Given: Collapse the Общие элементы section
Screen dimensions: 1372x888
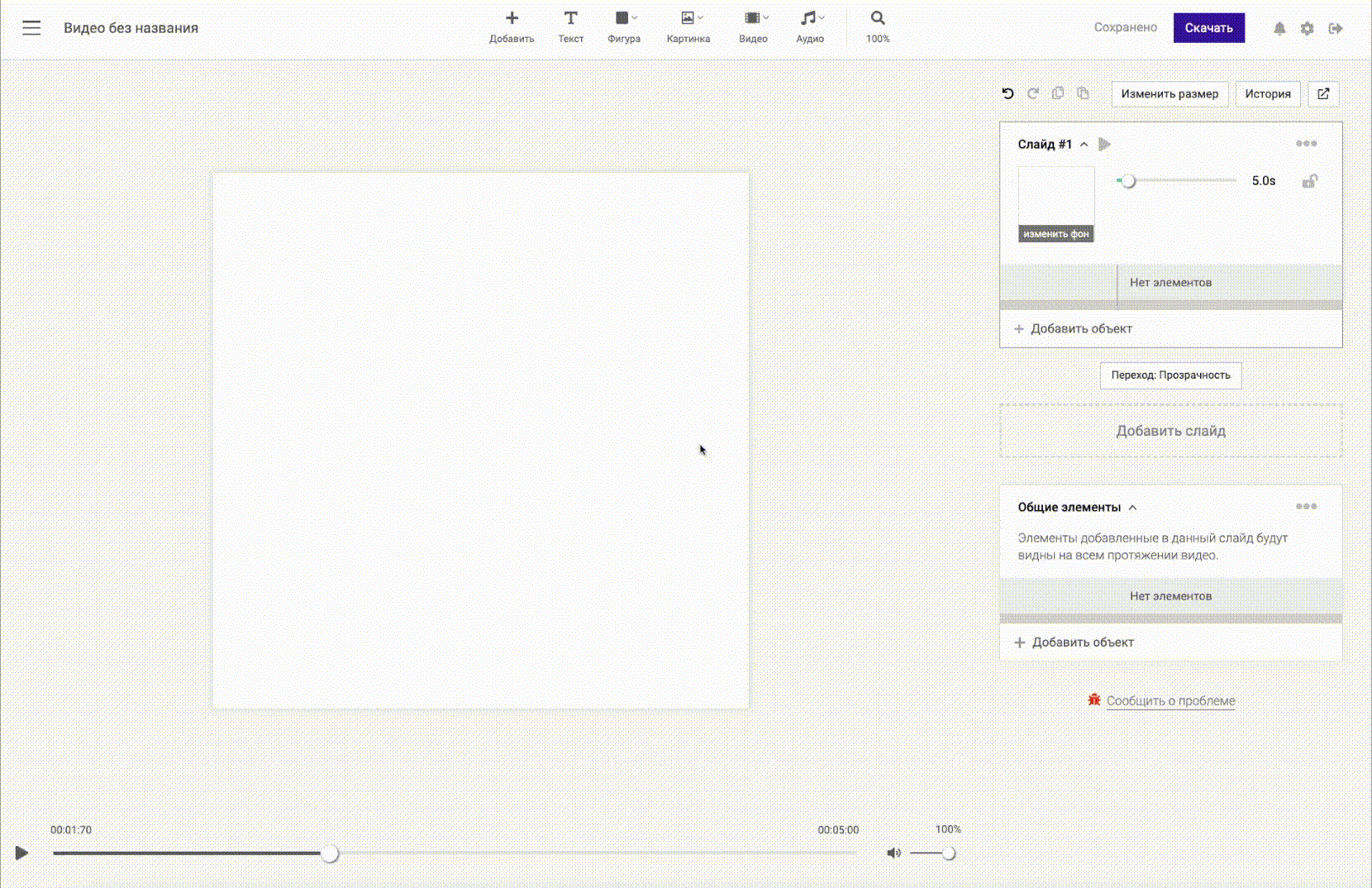Looking at the screenshot, I should [1133, 508].
